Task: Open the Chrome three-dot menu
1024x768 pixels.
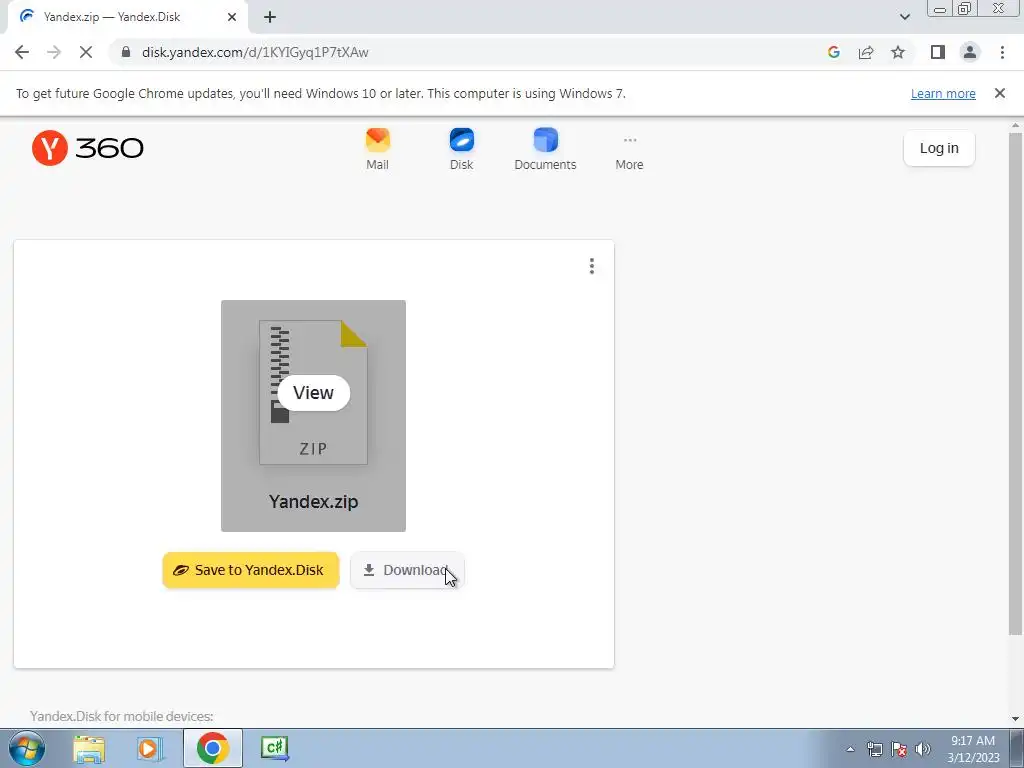Action: [x=1002, y=52]
